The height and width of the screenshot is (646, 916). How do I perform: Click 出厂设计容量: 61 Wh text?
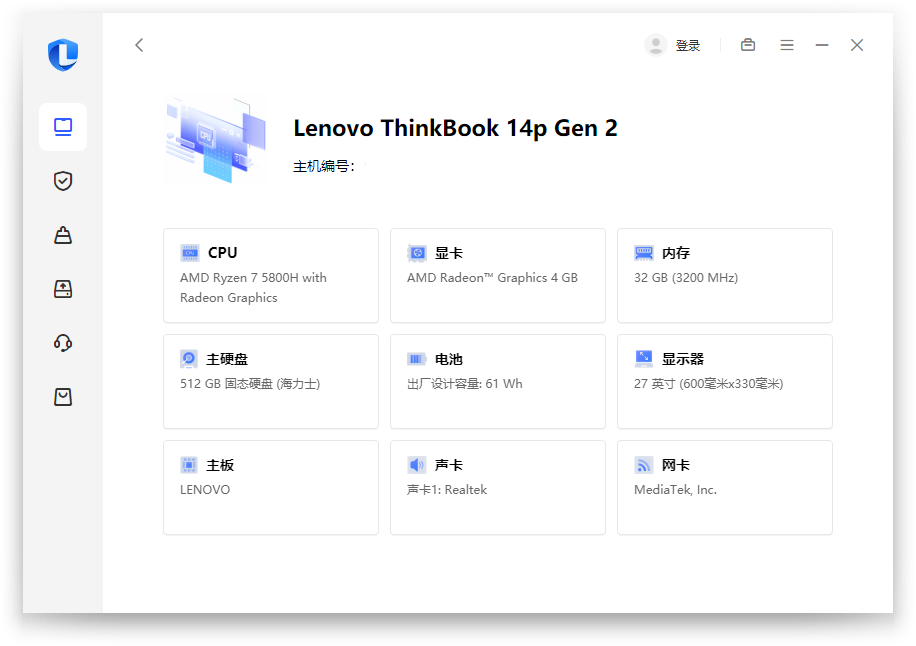point(464,384)
